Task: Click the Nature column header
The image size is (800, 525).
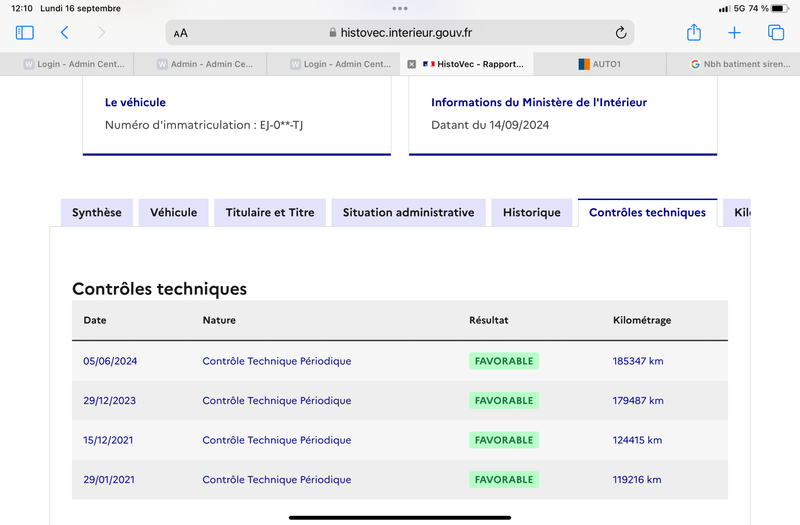Action: point(219,320)
